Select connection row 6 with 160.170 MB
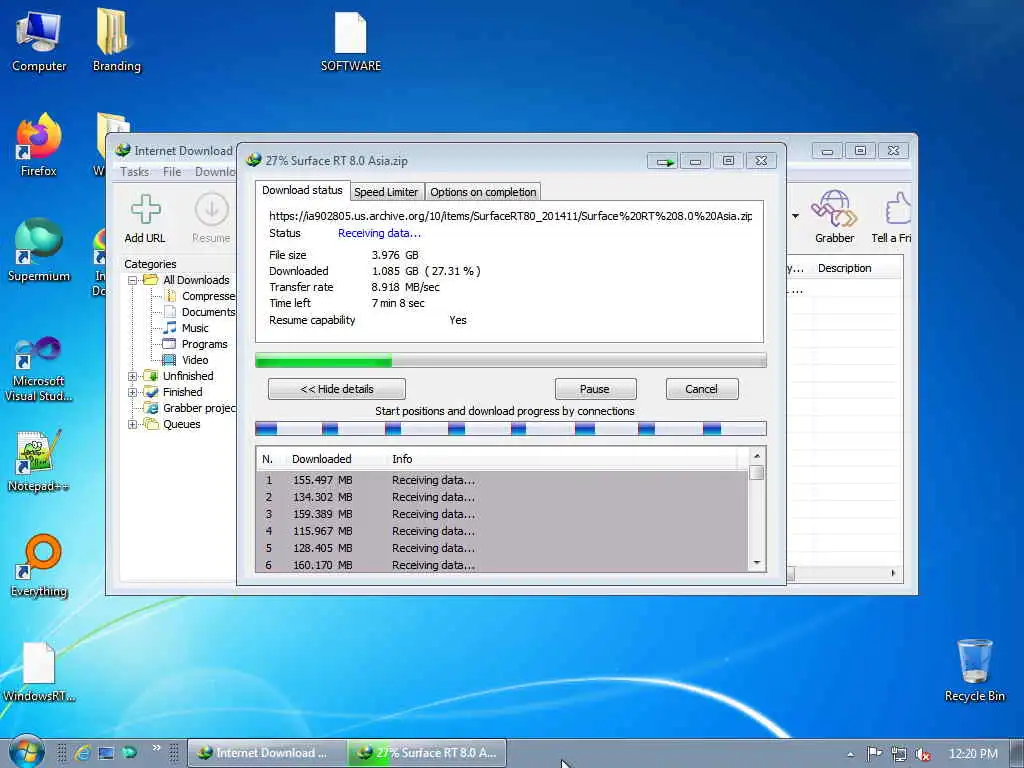The image size is (1024, 768). click(503, 565)
